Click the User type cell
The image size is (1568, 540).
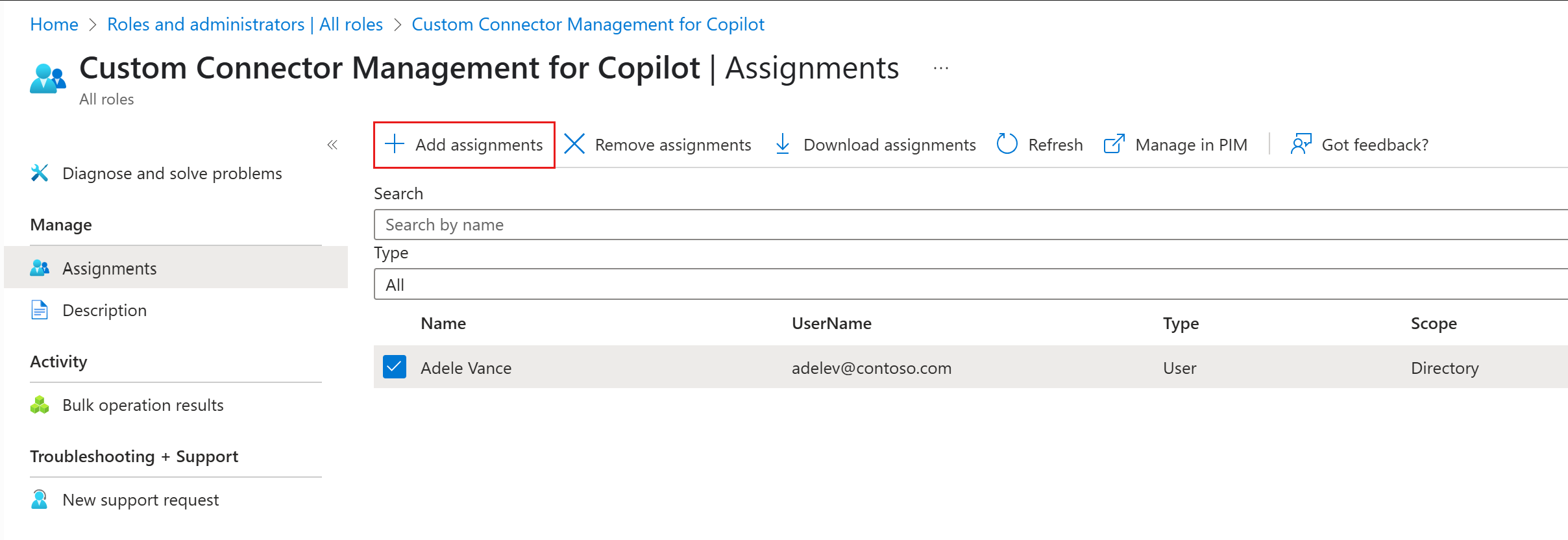point(1179,368)
